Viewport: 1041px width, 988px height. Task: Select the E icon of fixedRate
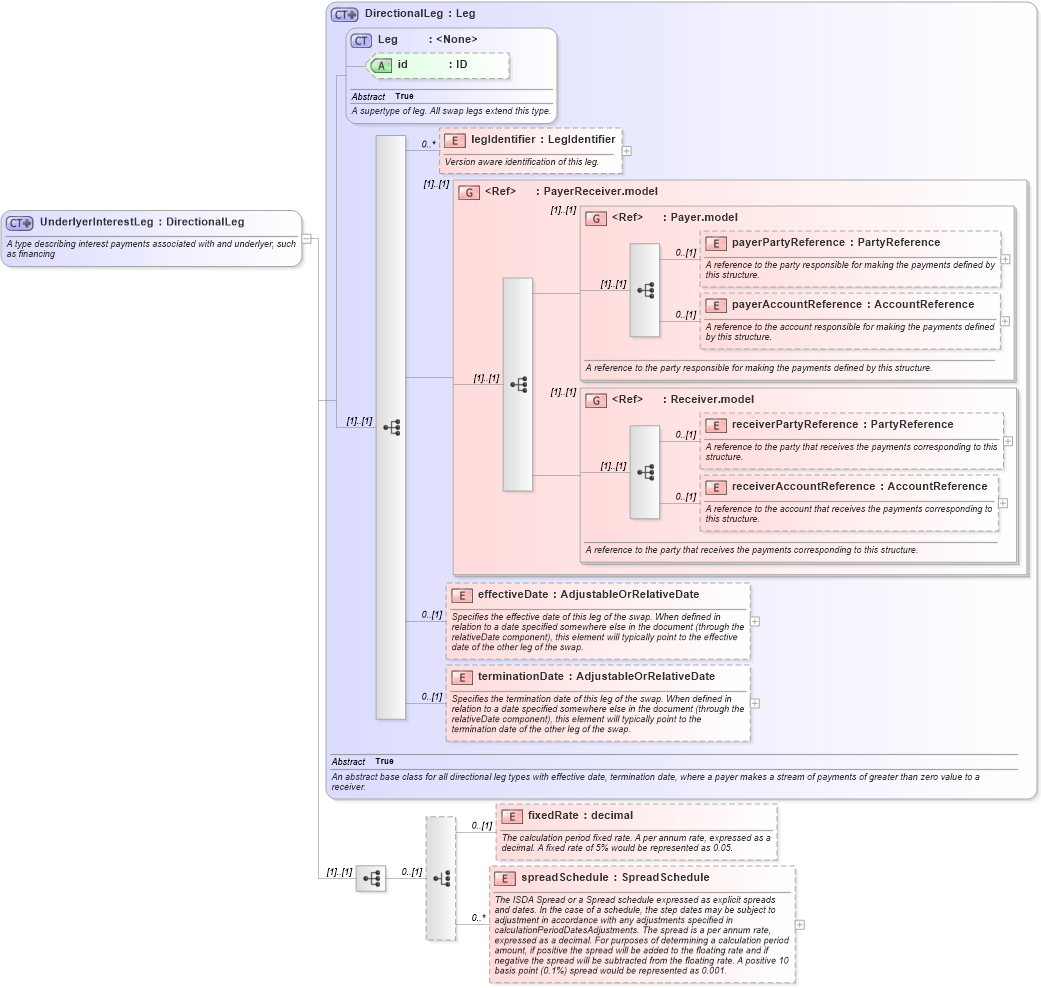point(511,815)
